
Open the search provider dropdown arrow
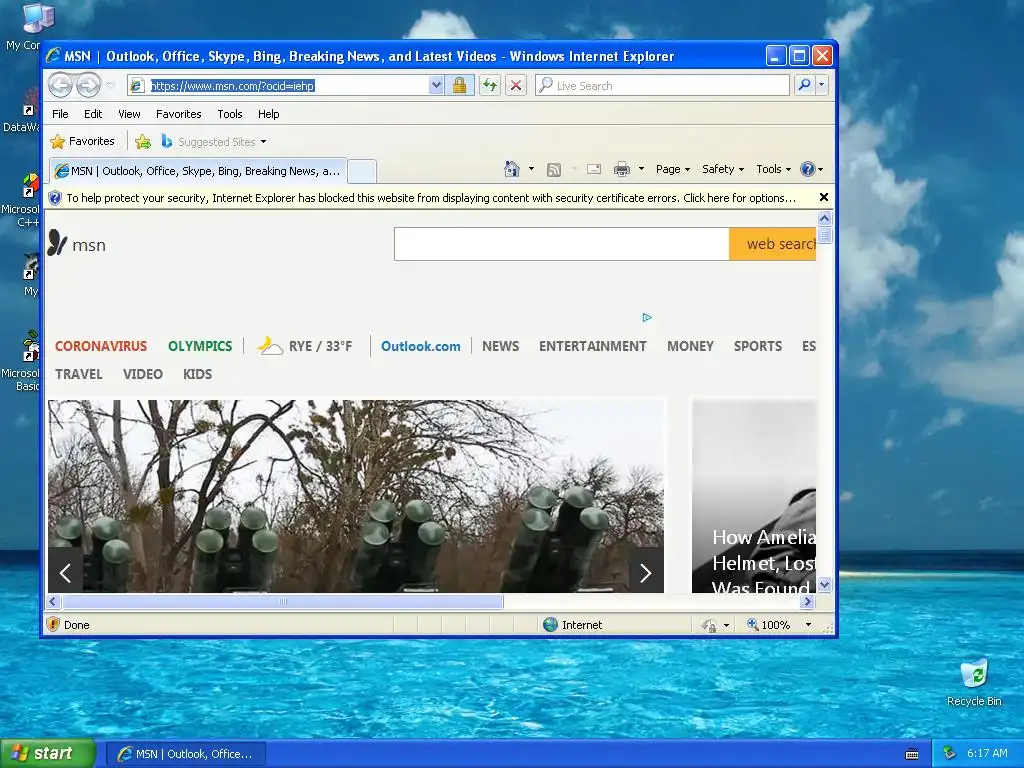click(822, 85)
